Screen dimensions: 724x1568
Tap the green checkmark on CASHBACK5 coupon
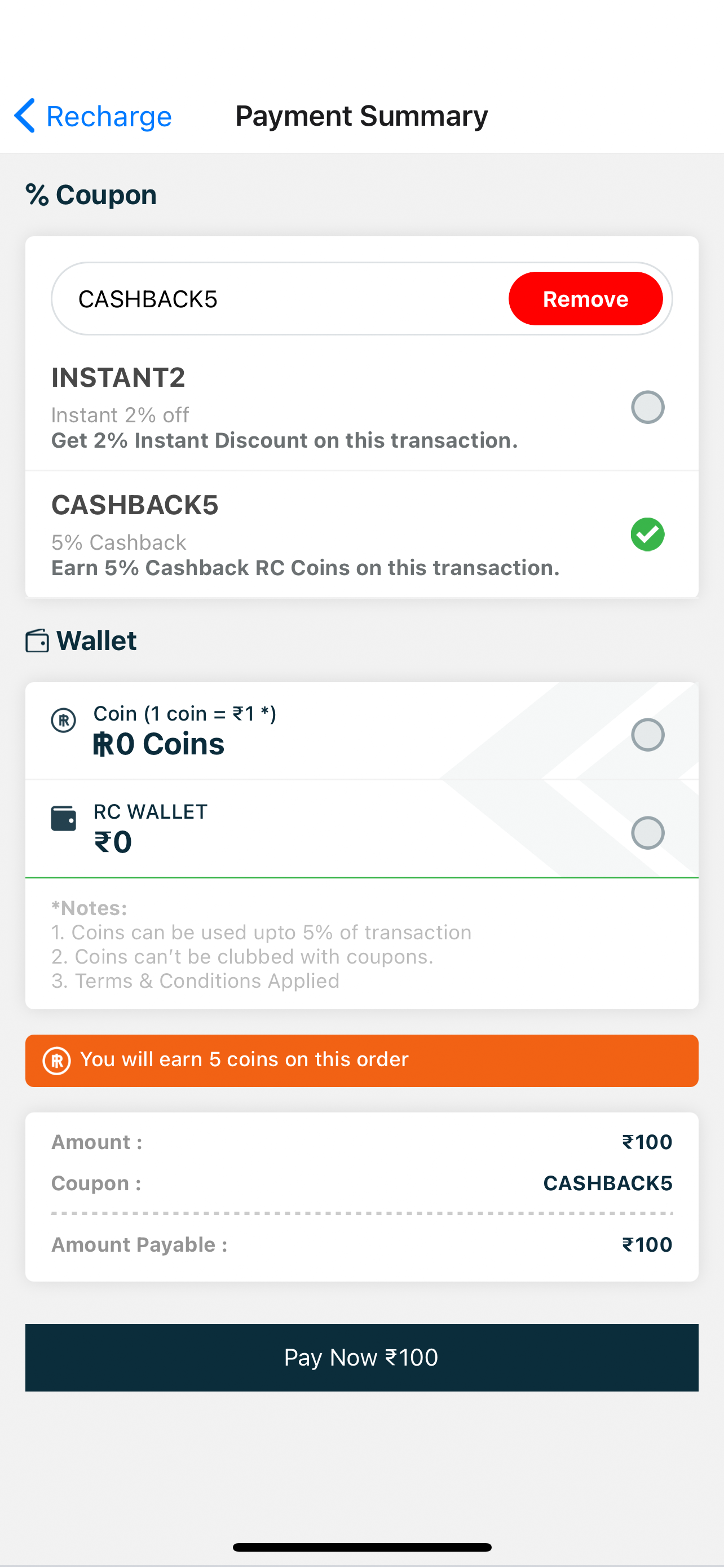[647, 535]
